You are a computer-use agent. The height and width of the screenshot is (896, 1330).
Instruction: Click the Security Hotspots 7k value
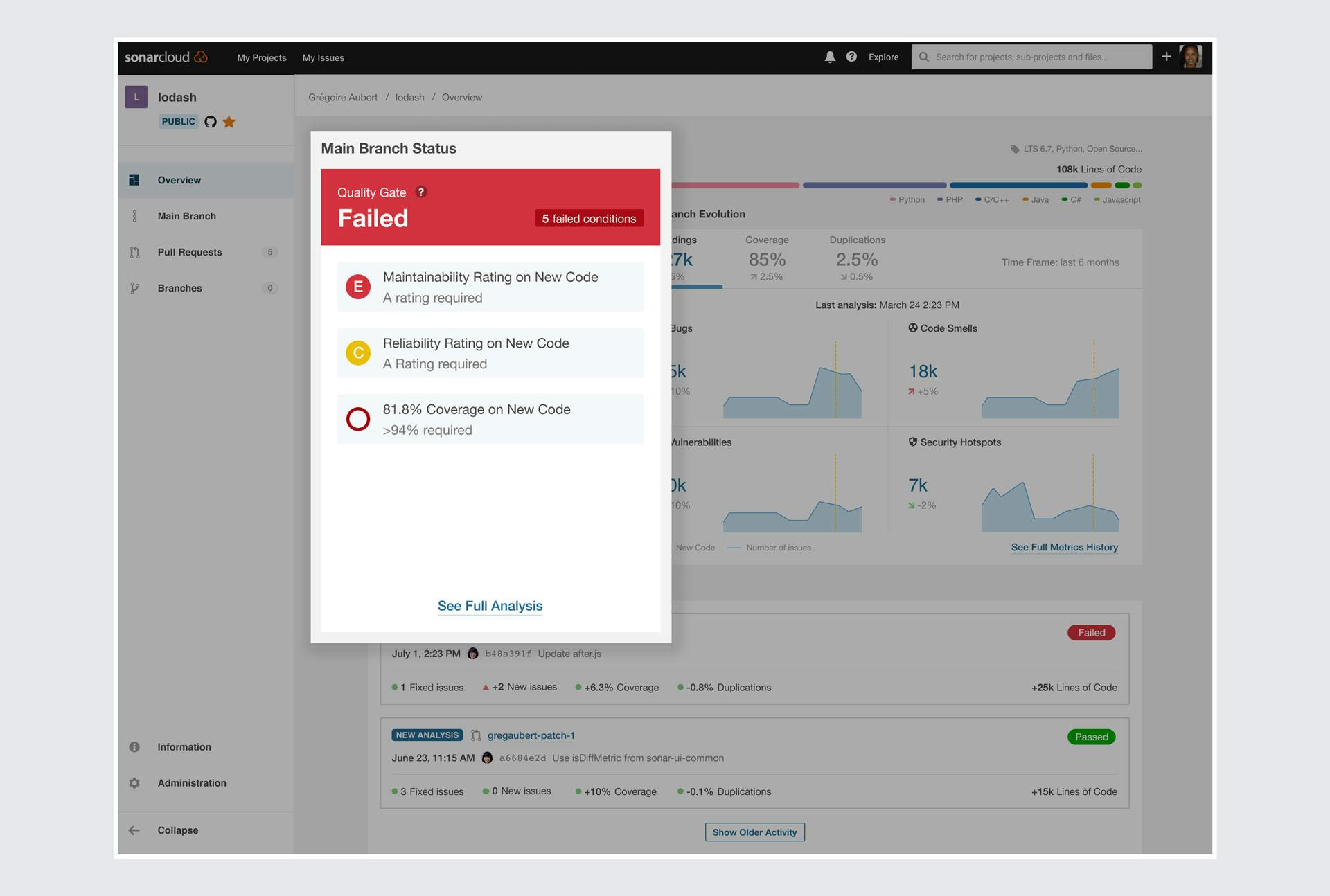point(918,485)
